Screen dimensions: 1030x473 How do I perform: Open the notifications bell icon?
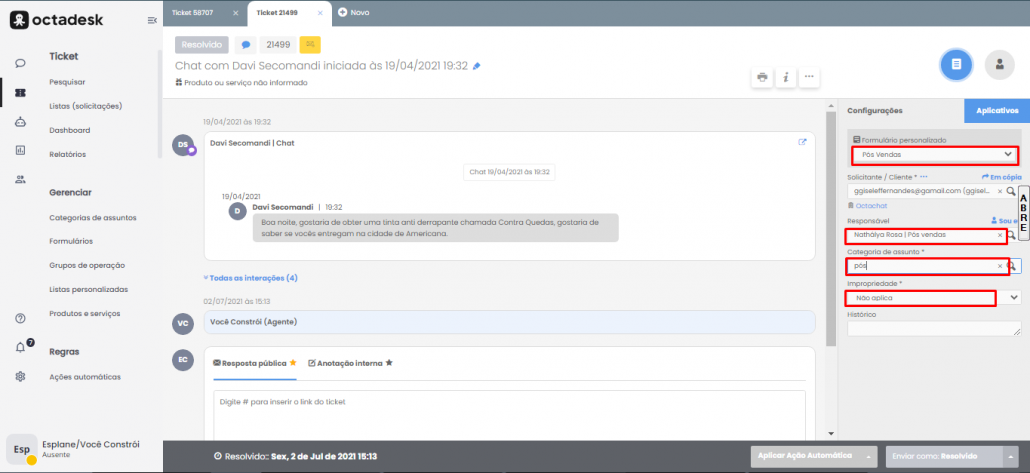pyautogui.click(x=20, y=347)
